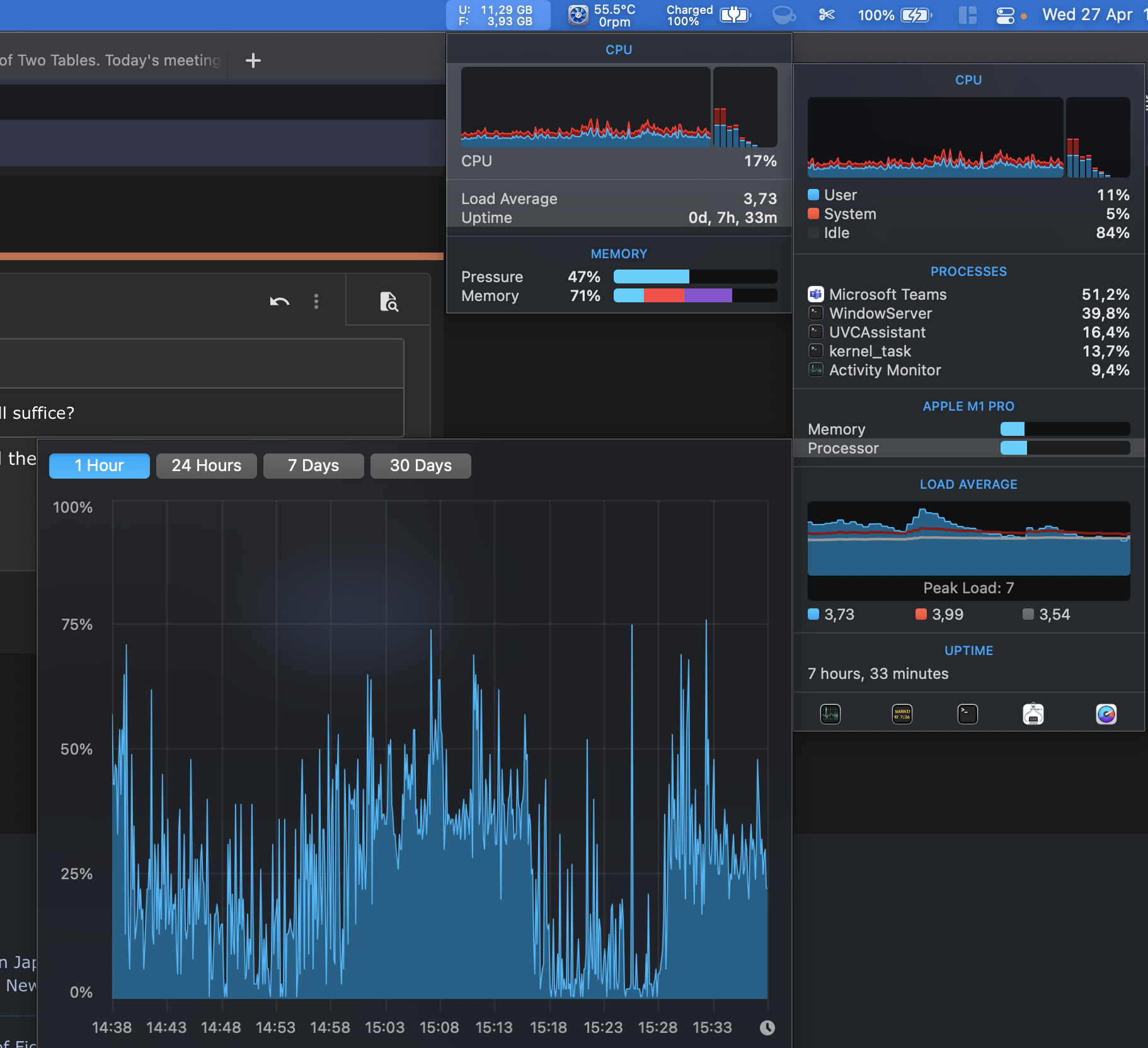Click the undo arrow icon
Image resolution: width=1148 pixels, height=1048 pixels.
coord(279,302)
